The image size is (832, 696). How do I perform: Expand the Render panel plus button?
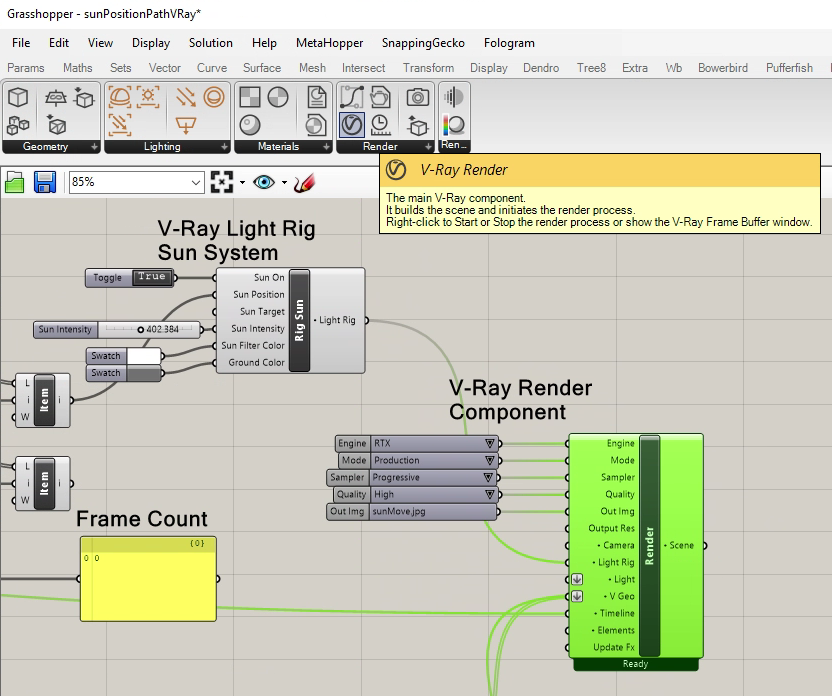click(428, 146)
